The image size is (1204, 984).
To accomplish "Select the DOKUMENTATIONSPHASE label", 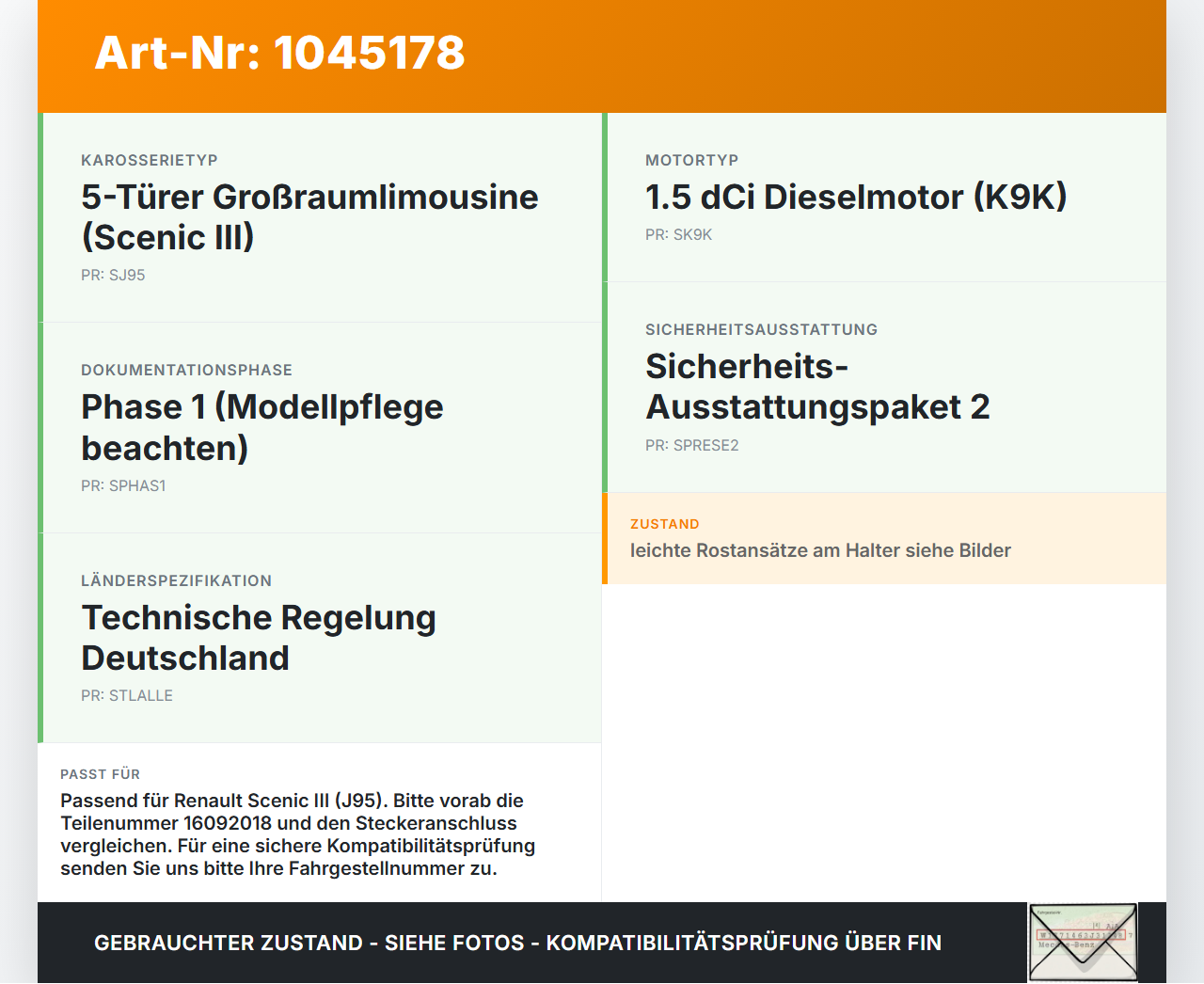I will pyautogui.click(x=186, y=370).
